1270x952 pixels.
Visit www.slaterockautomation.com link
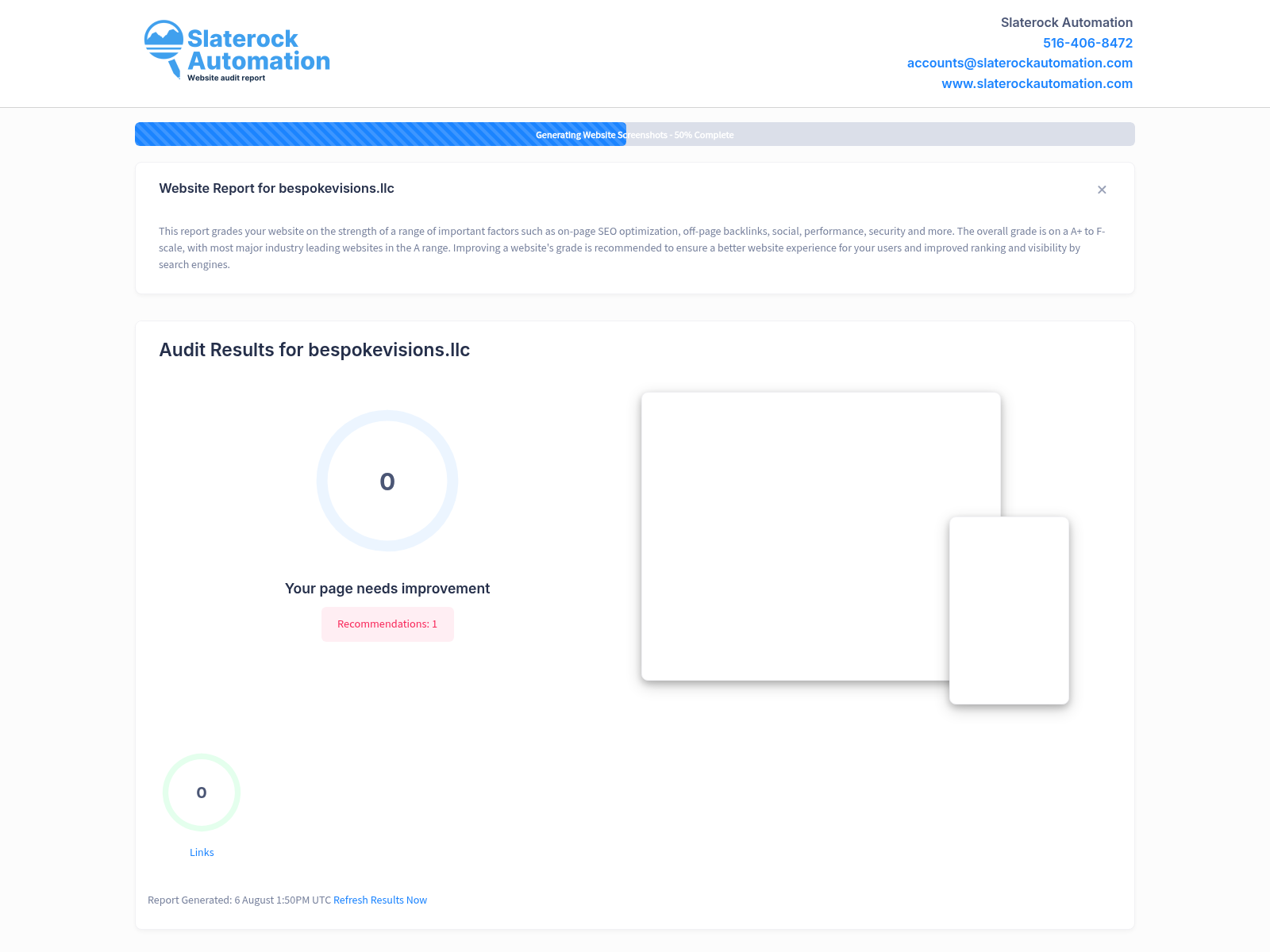(1037, 83)
